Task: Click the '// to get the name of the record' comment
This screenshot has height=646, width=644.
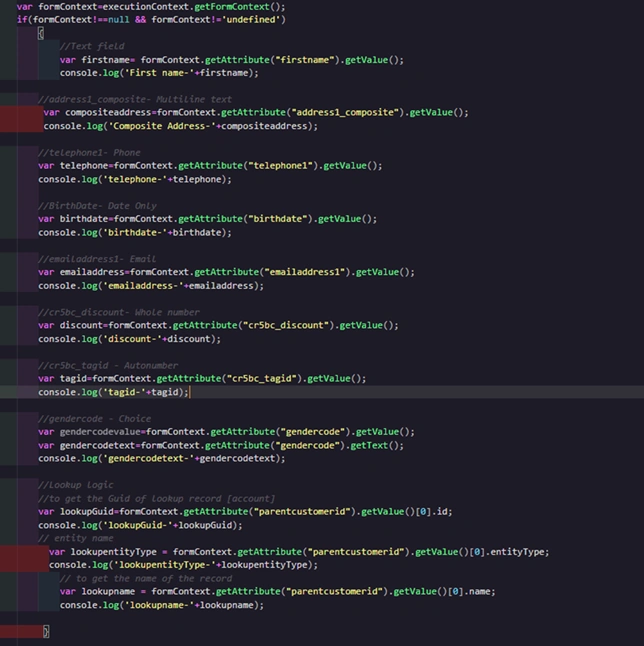Action: [x=146, y=578]
